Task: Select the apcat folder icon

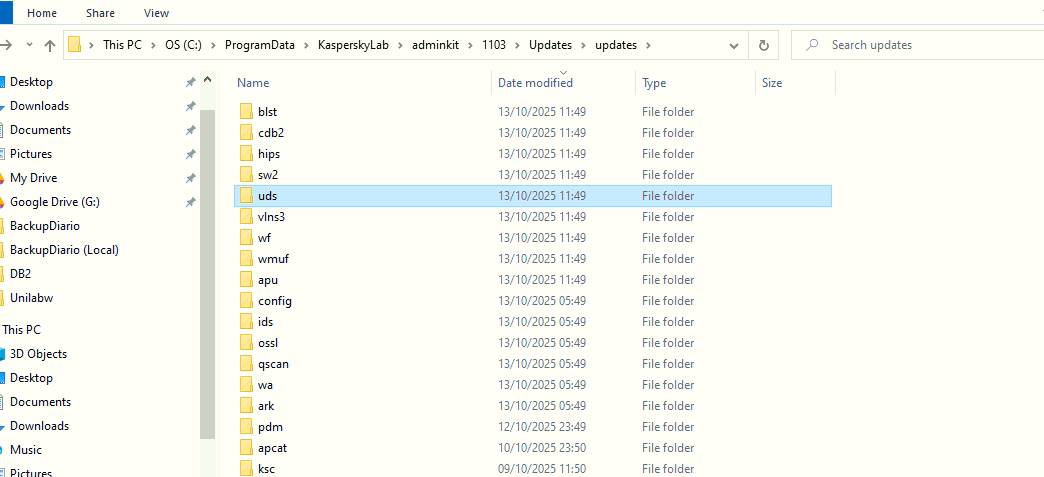Action: (246, 448)
